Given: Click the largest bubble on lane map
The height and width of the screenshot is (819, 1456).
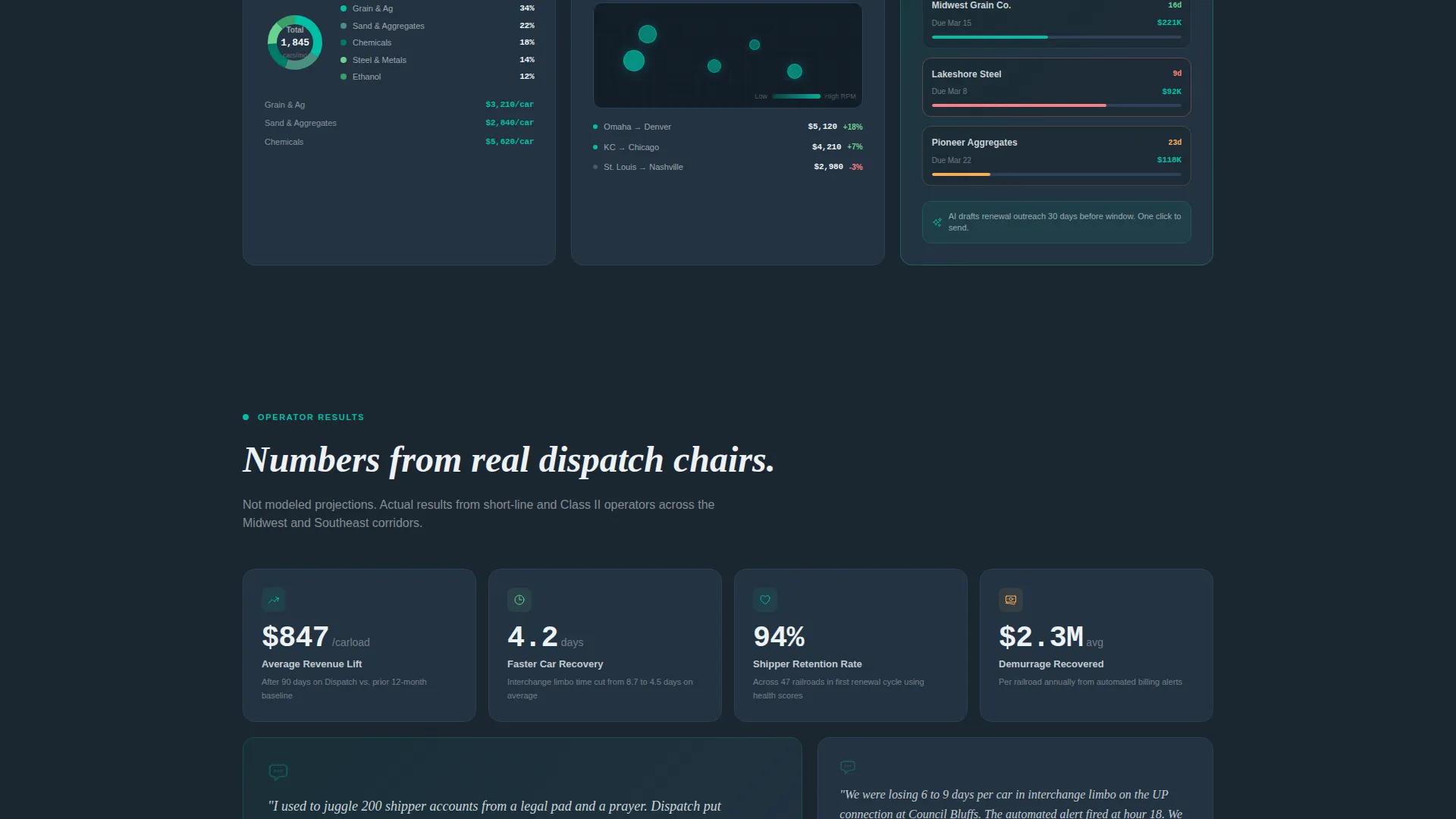Looking at the screenshot, I should [634, 61].
